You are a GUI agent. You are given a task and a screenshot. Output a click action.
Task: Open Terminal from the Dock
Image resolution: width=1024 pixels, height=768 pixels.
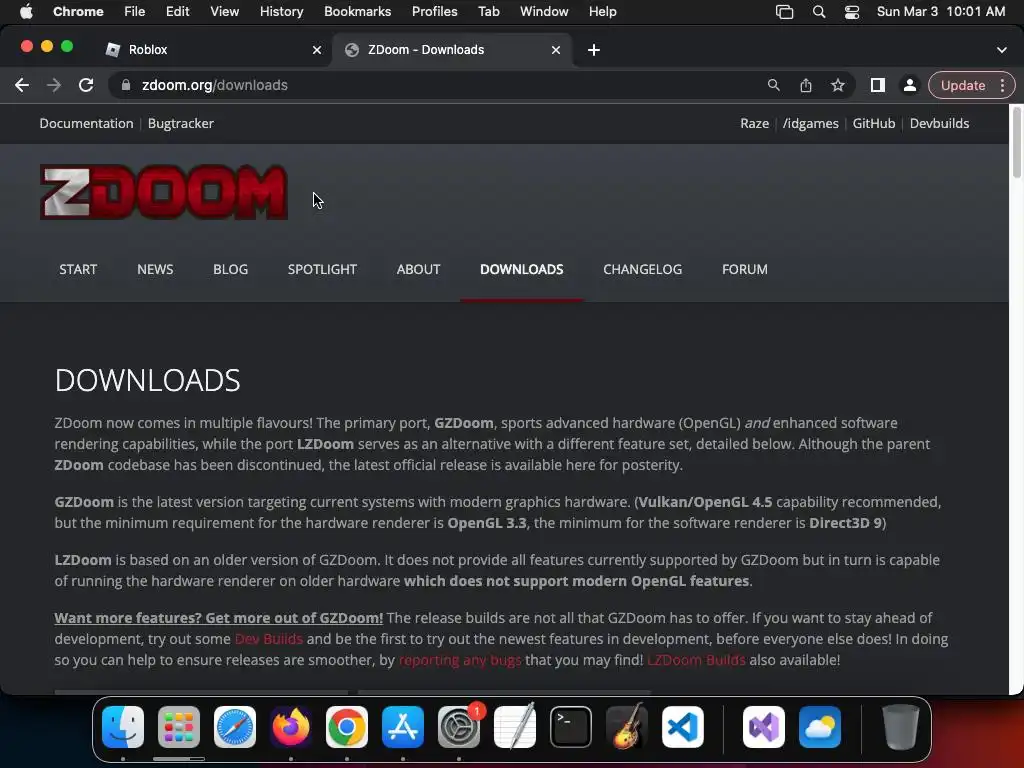coord(571,727)
